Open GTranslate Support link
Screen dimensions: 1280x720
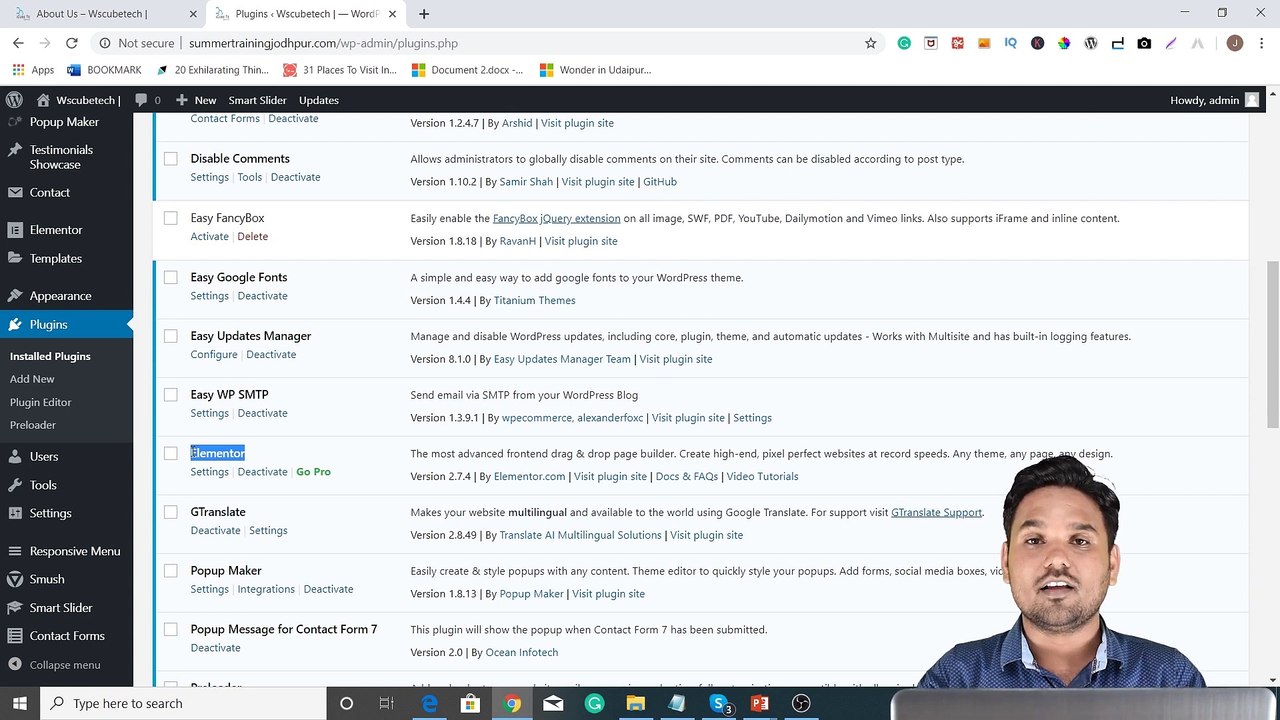pyautogui.click(x=936, y=512)
